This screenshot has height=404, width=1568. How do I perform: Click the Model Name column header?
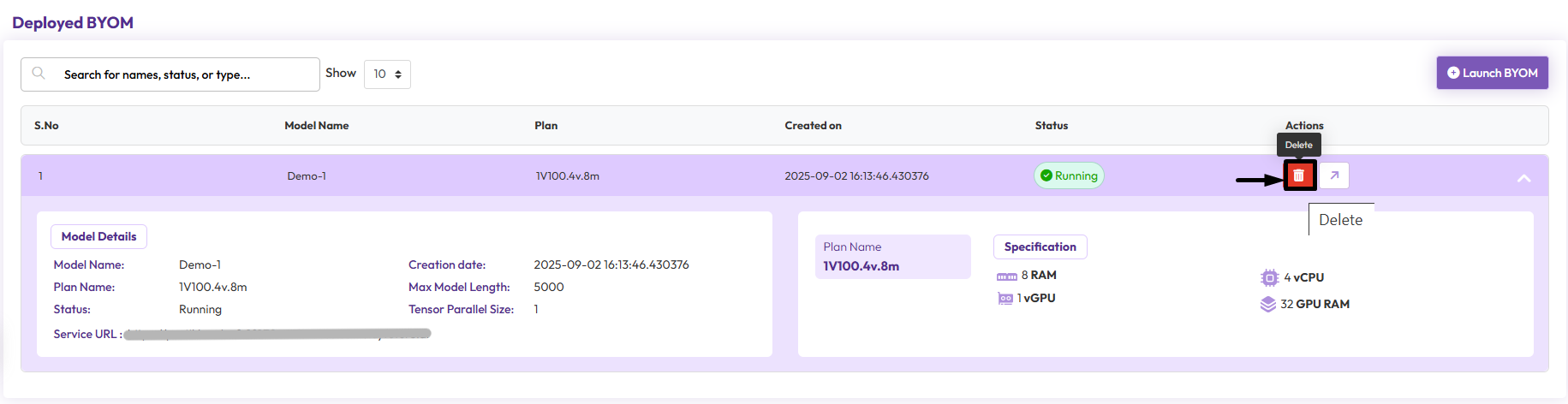tap(316, 126)
